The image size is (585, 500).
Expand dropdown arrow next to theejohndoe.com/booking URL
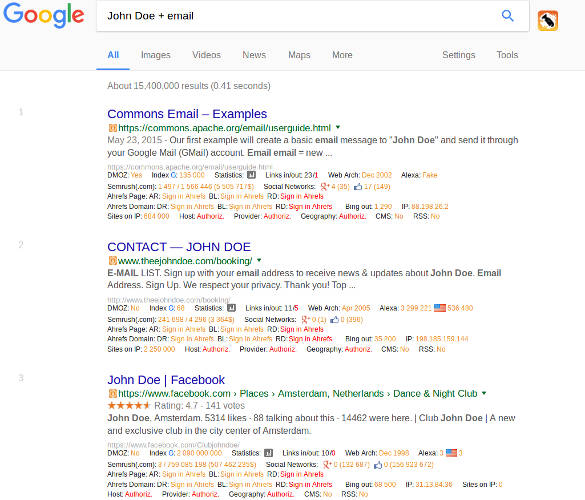click(259, 260)
